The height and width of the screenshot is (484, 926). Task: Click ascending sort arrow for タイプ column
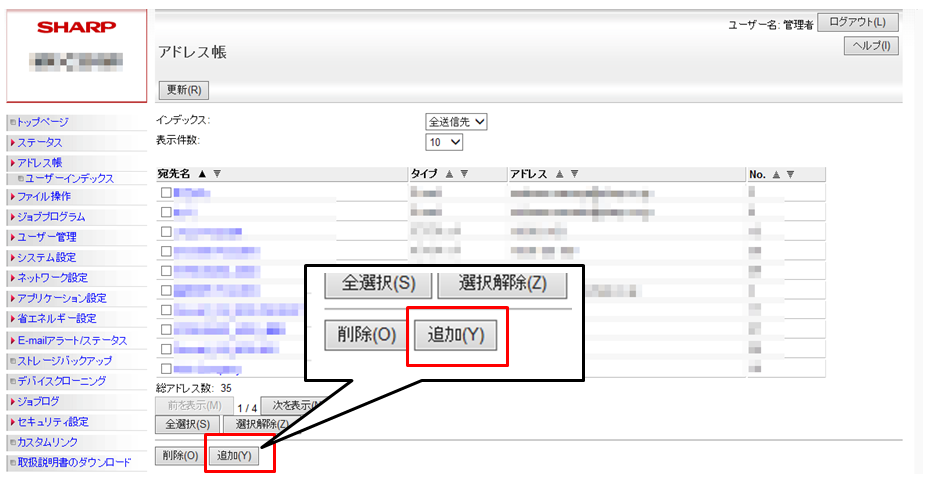[x=449, y=174]
